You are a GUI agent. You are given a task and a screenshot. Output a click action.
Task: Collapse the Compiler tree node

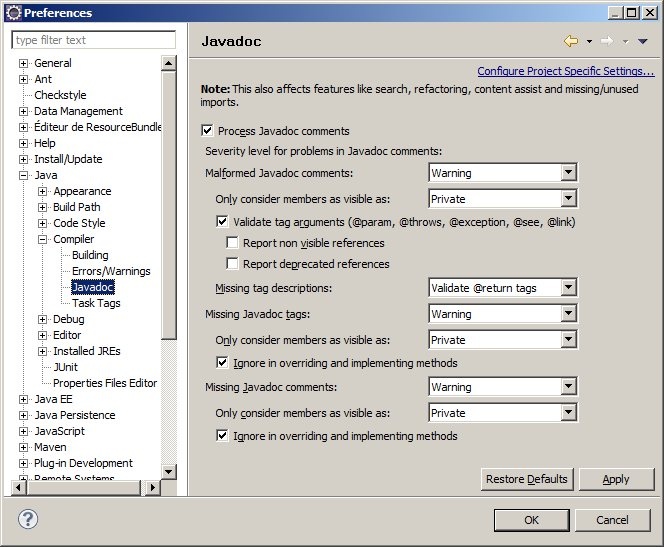tap(43, 239)
